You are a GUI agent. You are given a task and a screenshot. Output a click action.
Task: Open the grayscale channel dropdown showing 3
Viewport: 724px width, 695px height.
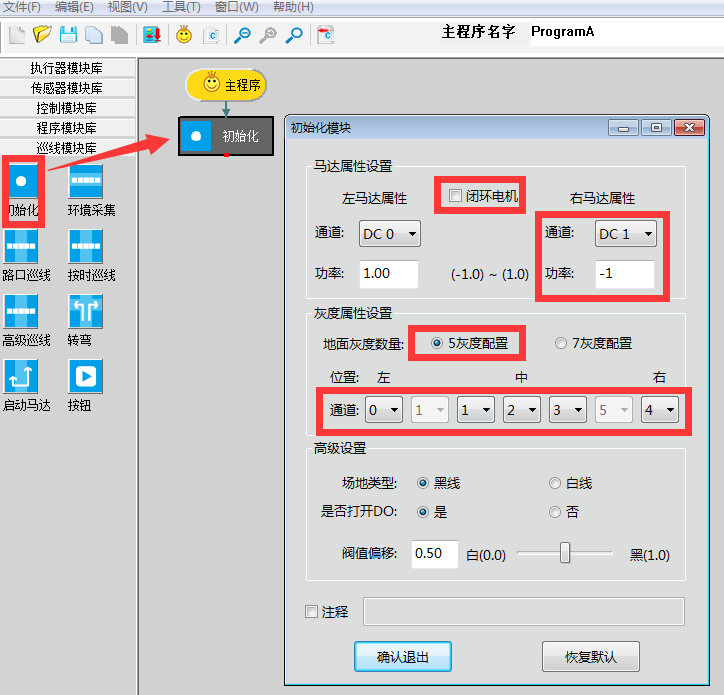pyautogui.click(x=567, y=410)
